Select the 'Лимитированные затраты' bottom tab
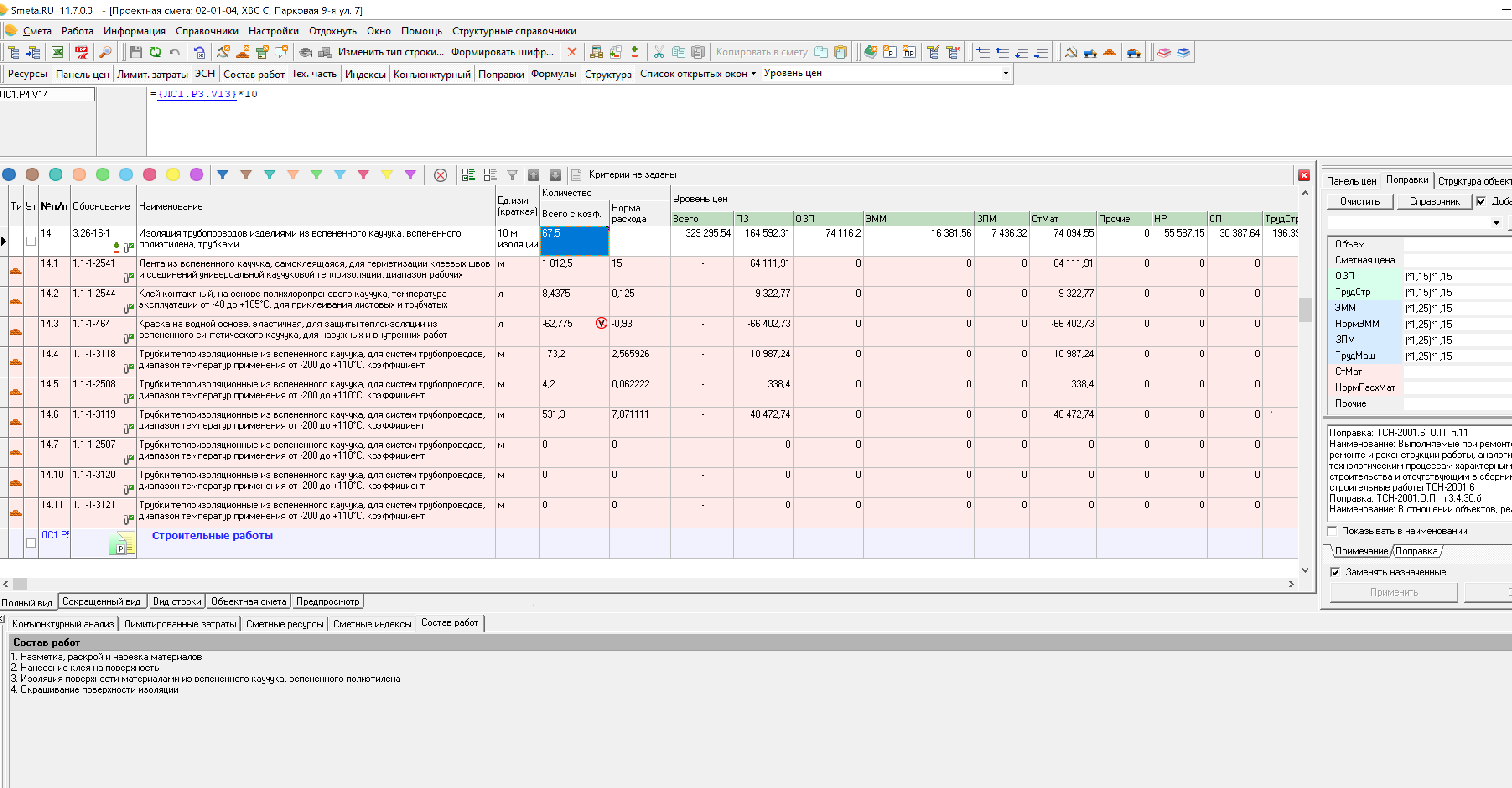The height and width of the screenshot is (788, 1512). pyautogui.click(x=180, y=624)
